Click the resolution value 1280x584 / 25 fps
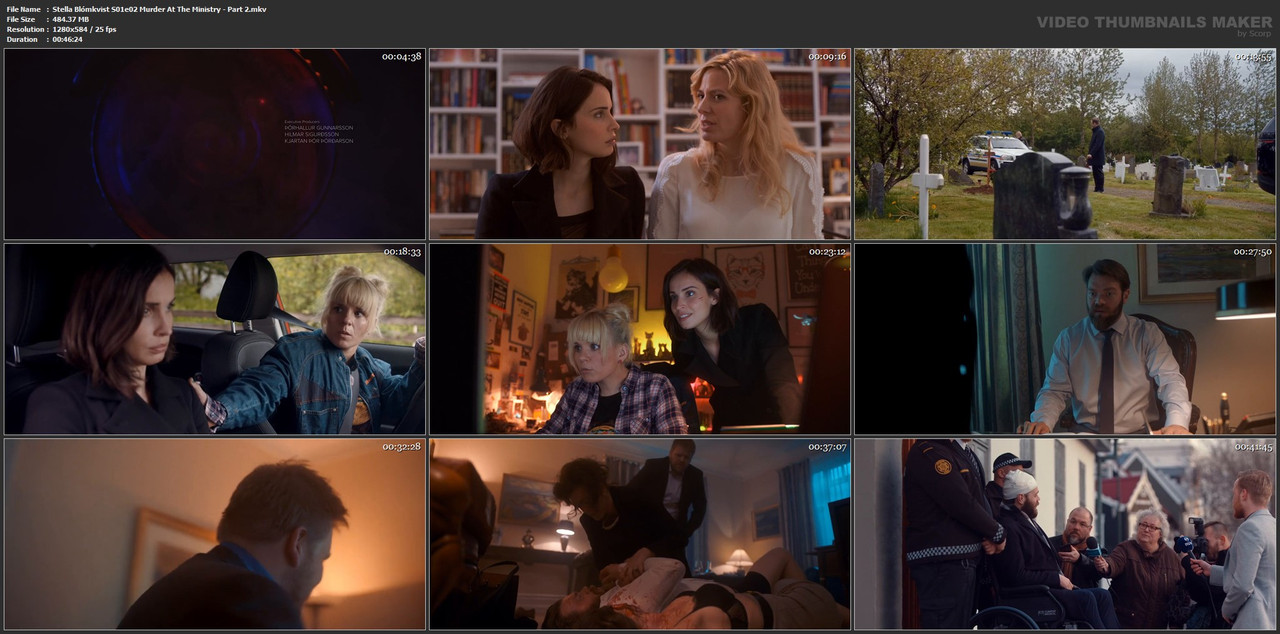The height and width of the screenshot is (634, 1280). [84, 29]
